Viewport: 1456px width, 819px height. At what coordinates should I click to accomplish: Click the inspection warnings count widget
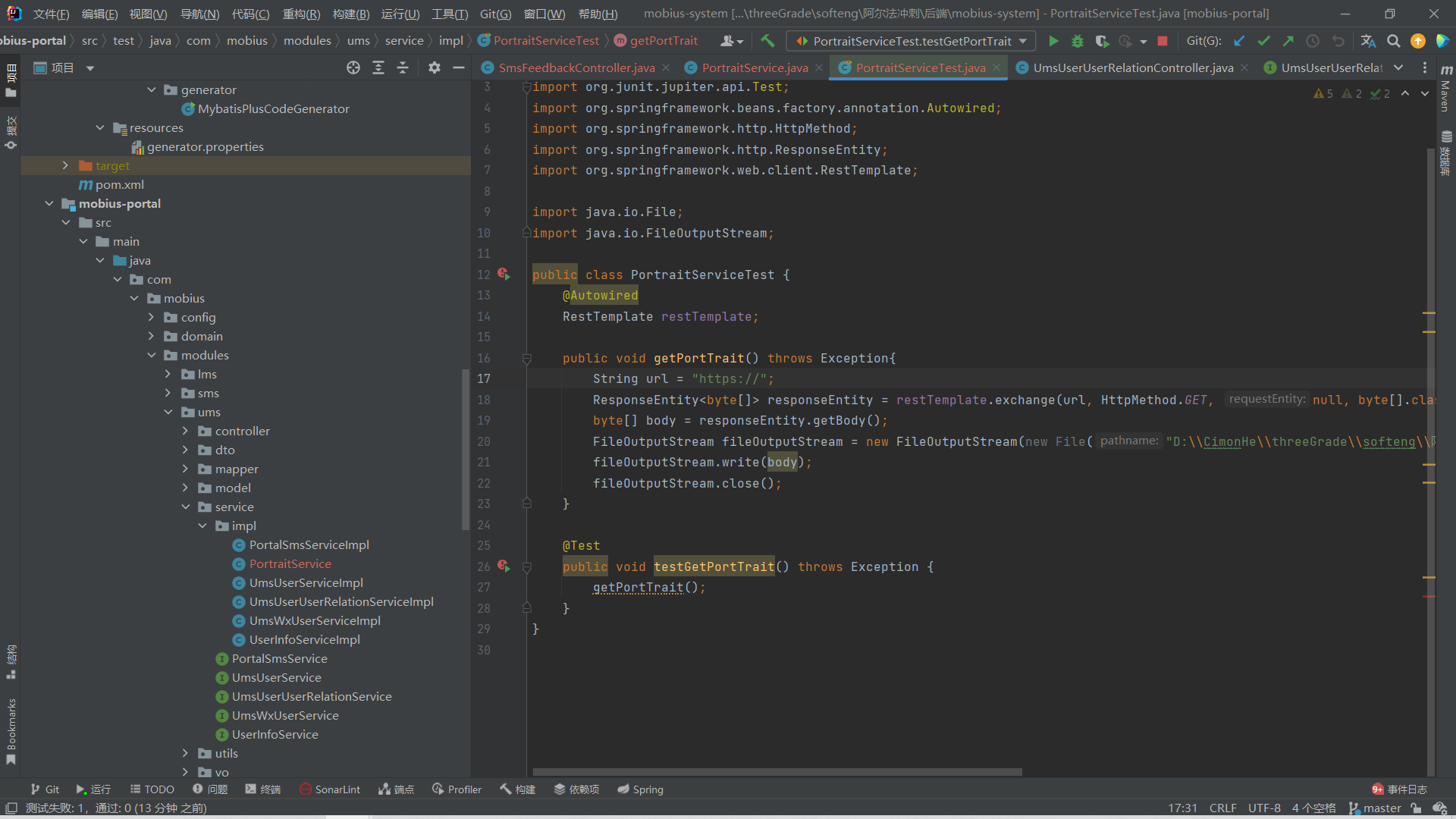(x=1351, y=93)
